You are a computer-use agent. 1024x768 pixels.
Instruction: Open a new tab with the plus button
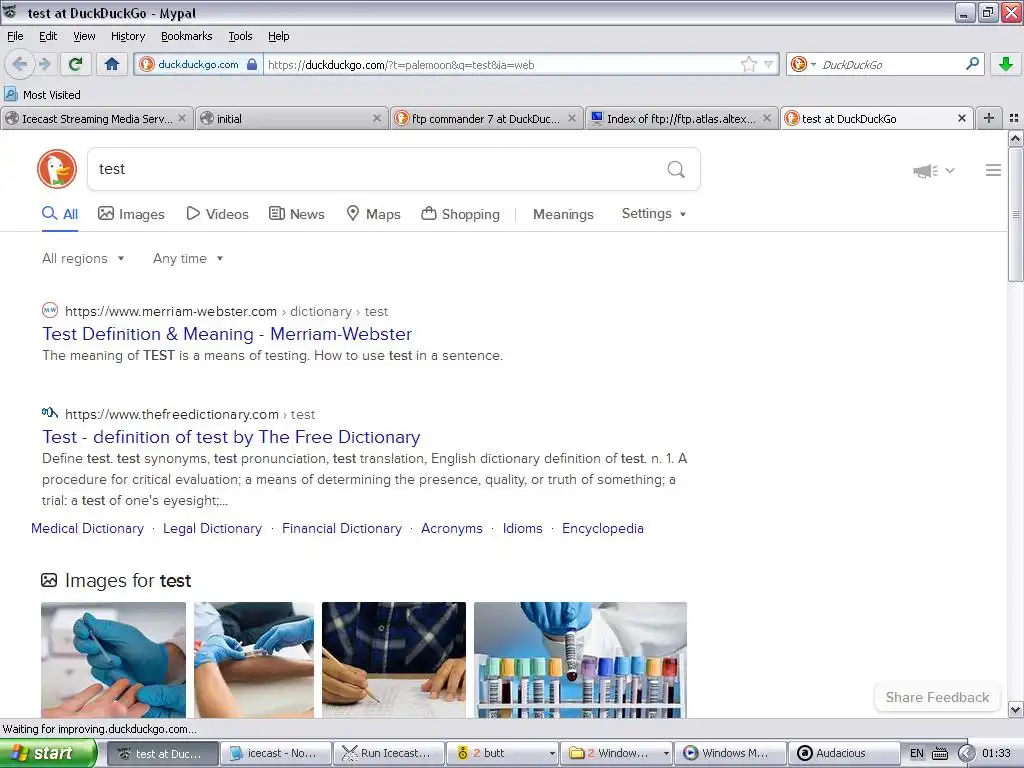(x=989, y=118)
